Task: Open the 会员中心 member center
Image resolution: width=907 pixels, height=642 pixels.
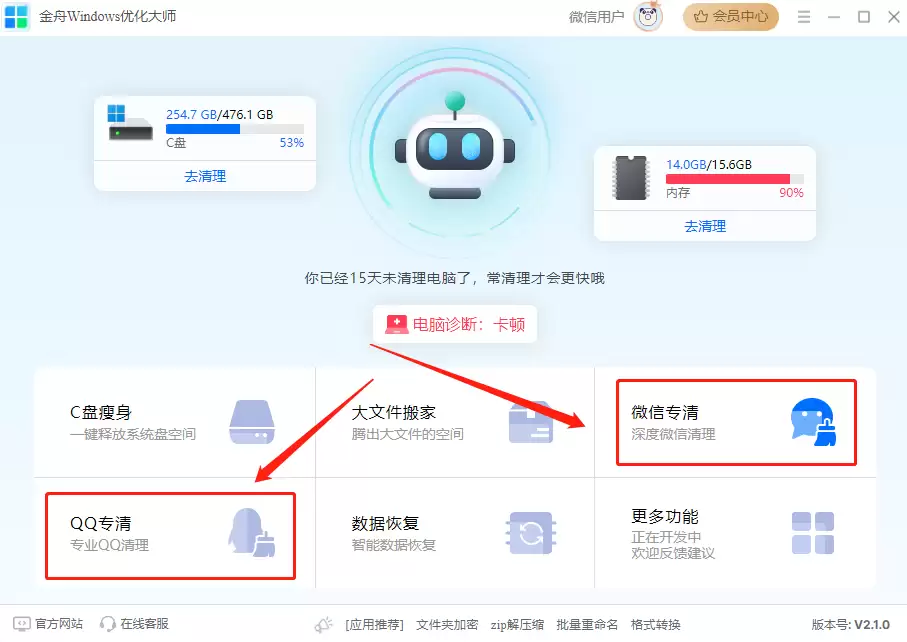Action: (731, 16)
